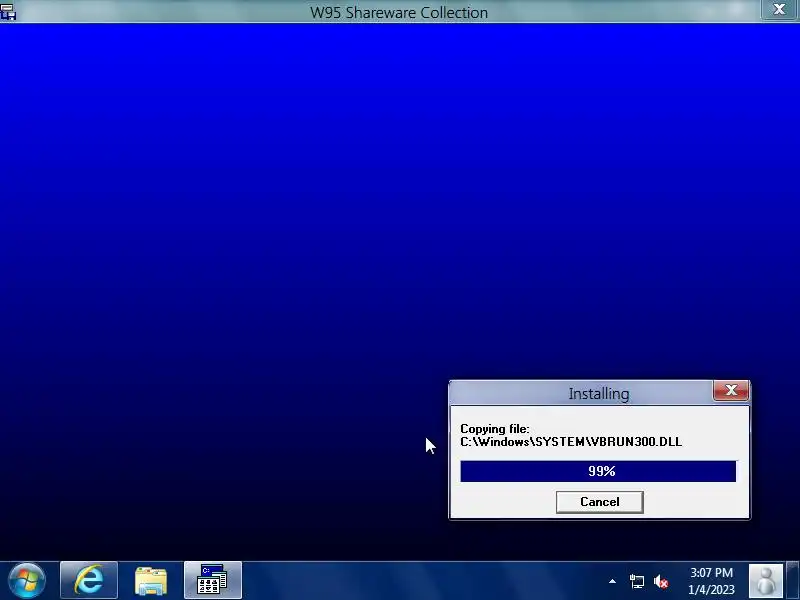The height and width of the screenshot is (600, 800).
Task: Cancel the file installation
Action: [599, 502]
